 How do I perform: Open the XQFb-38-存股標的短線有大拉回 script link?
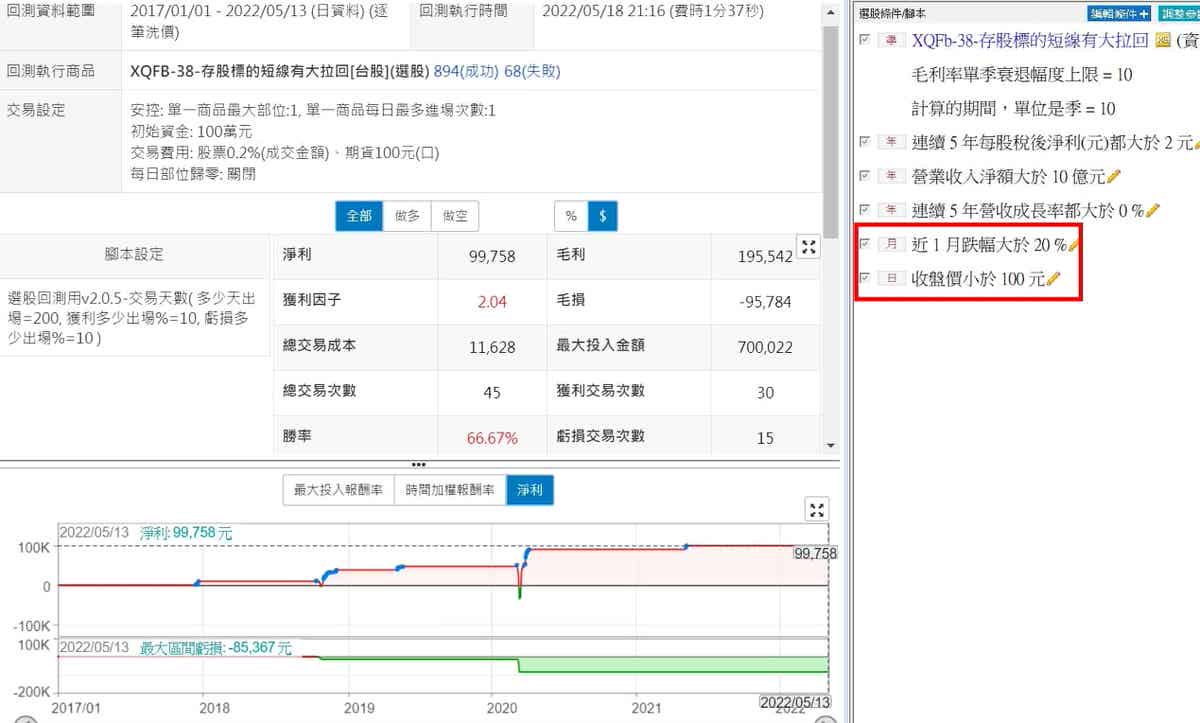(x=1030, y=41)
